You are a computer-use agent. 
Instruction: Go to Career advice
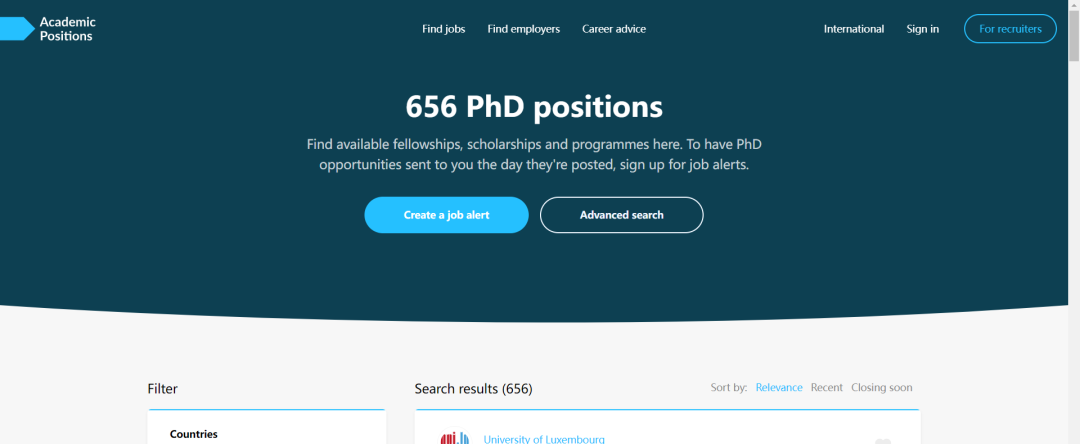[614, 29]
